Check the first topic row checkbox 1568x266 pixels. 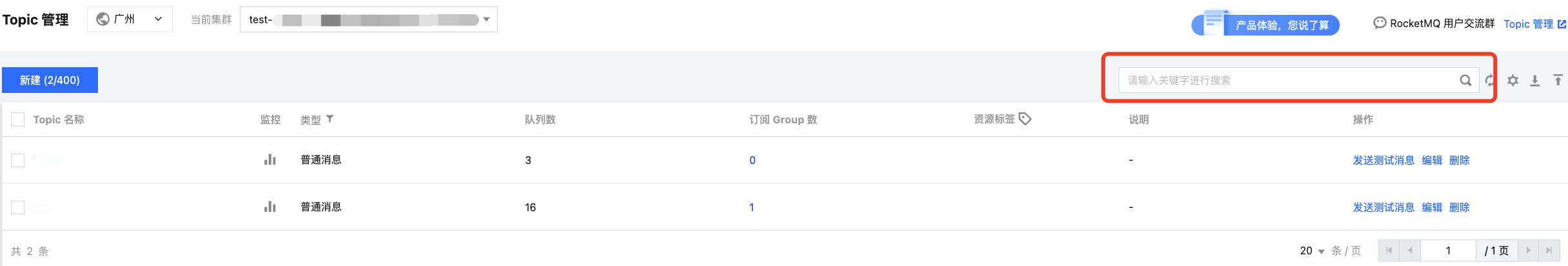click(x=18, y=160)
